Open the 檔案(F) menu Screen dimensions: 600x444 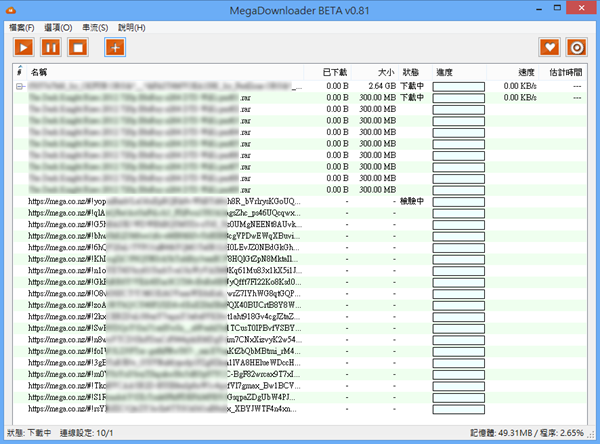click(x=21, y=28)
